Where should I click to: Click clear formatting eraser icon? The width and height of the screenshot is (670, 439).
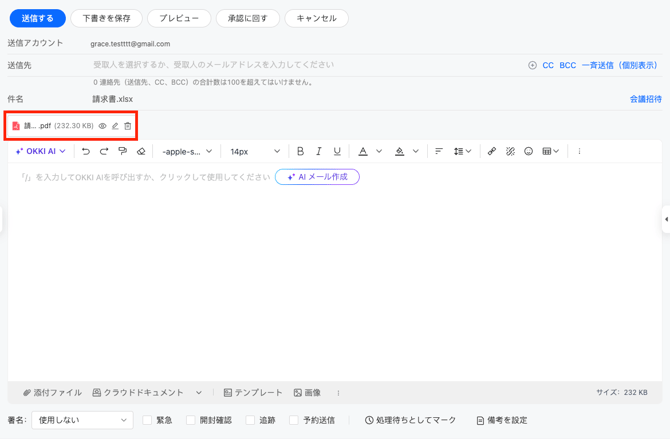(x=141, y=151)
